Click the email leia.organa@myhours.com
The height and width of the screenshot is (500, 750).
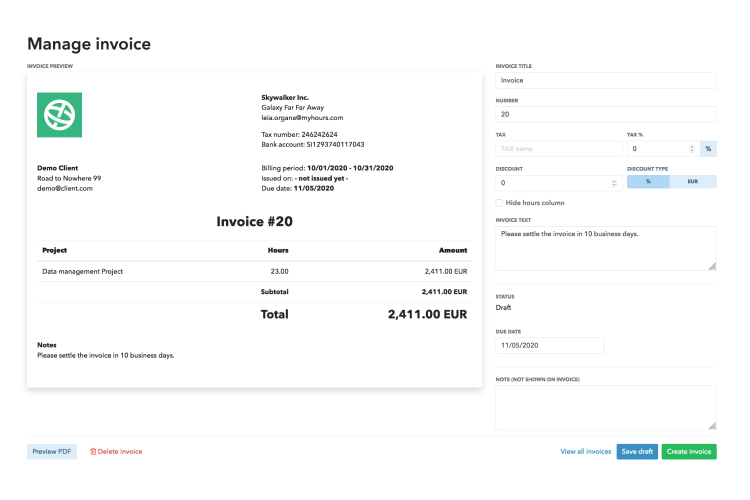point(302,118)
